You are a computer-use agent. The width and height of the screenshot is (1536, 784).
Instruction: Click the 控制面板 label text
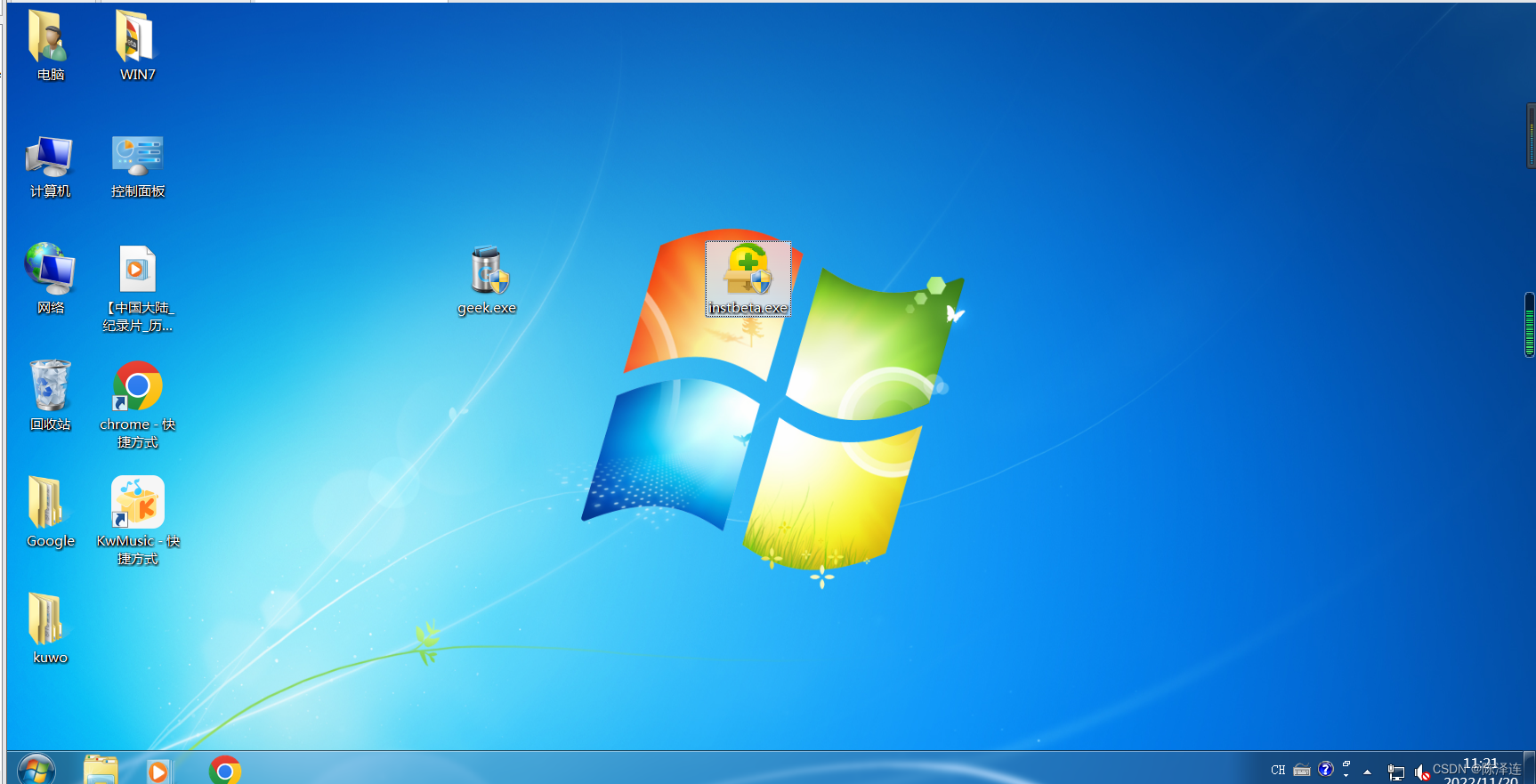pos(138,191)
